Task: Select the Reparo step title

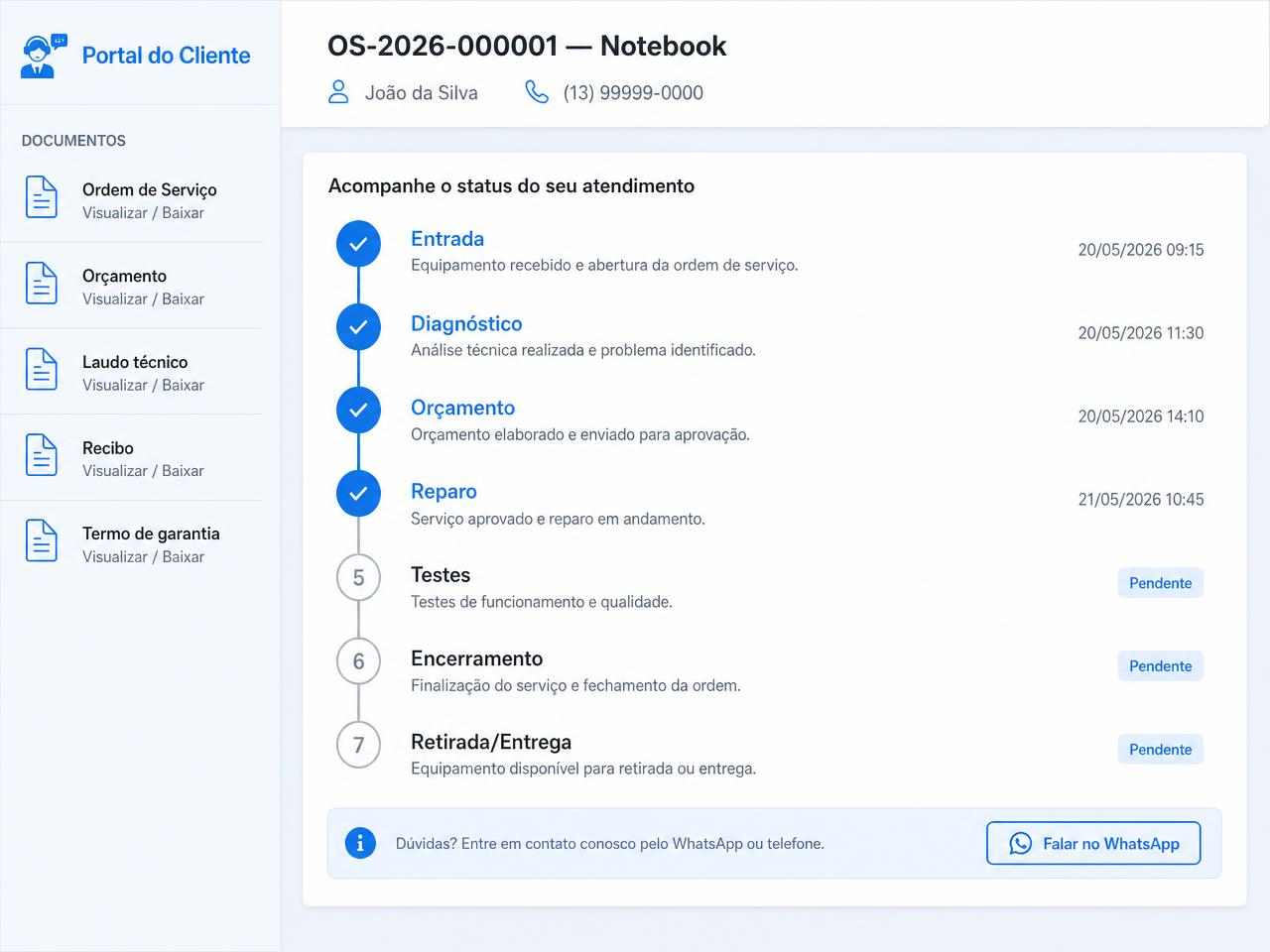Action: coord(444,492)
